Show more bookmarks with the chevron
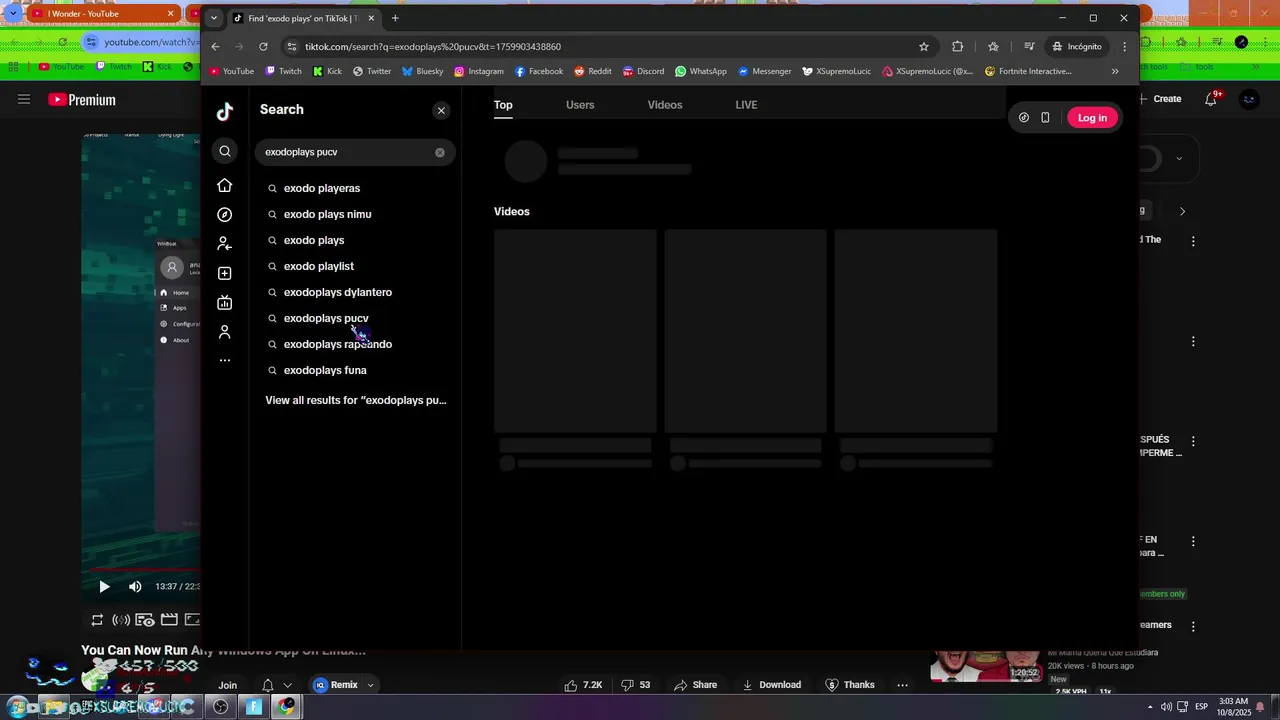This screenshot has height=720, width=1280. [1115, 71]
